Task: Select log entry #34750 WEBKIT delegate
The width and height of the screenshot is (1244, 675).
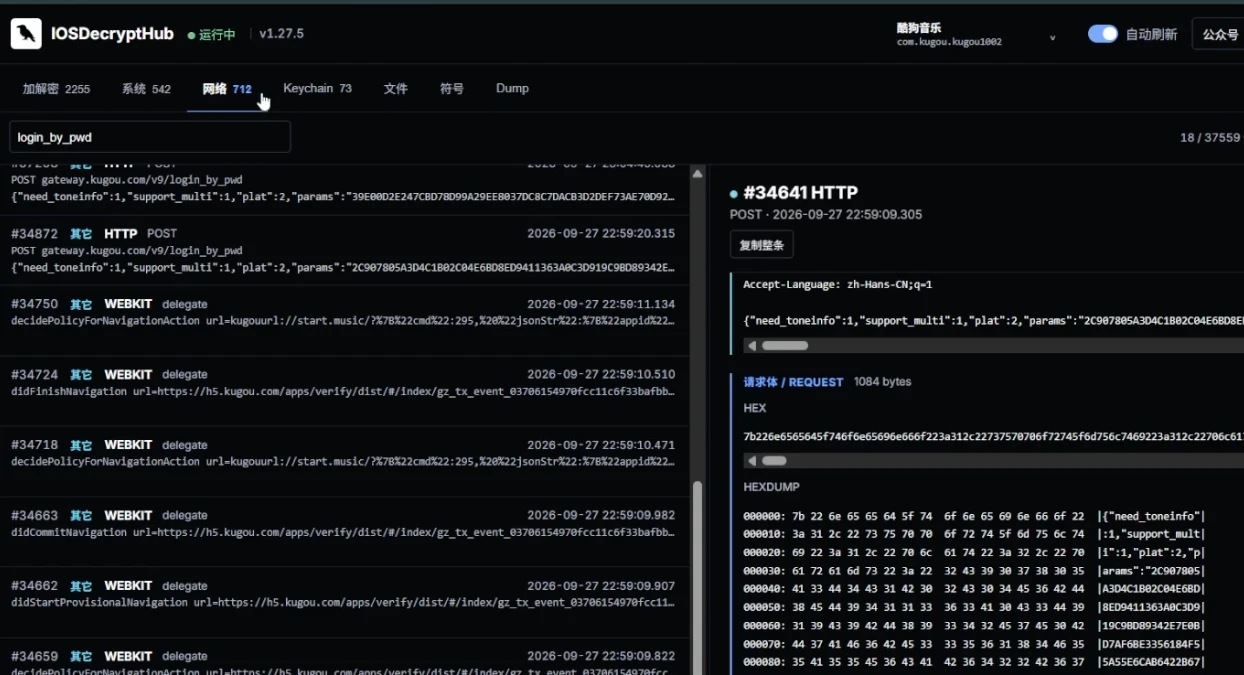Action: (344, 320)
